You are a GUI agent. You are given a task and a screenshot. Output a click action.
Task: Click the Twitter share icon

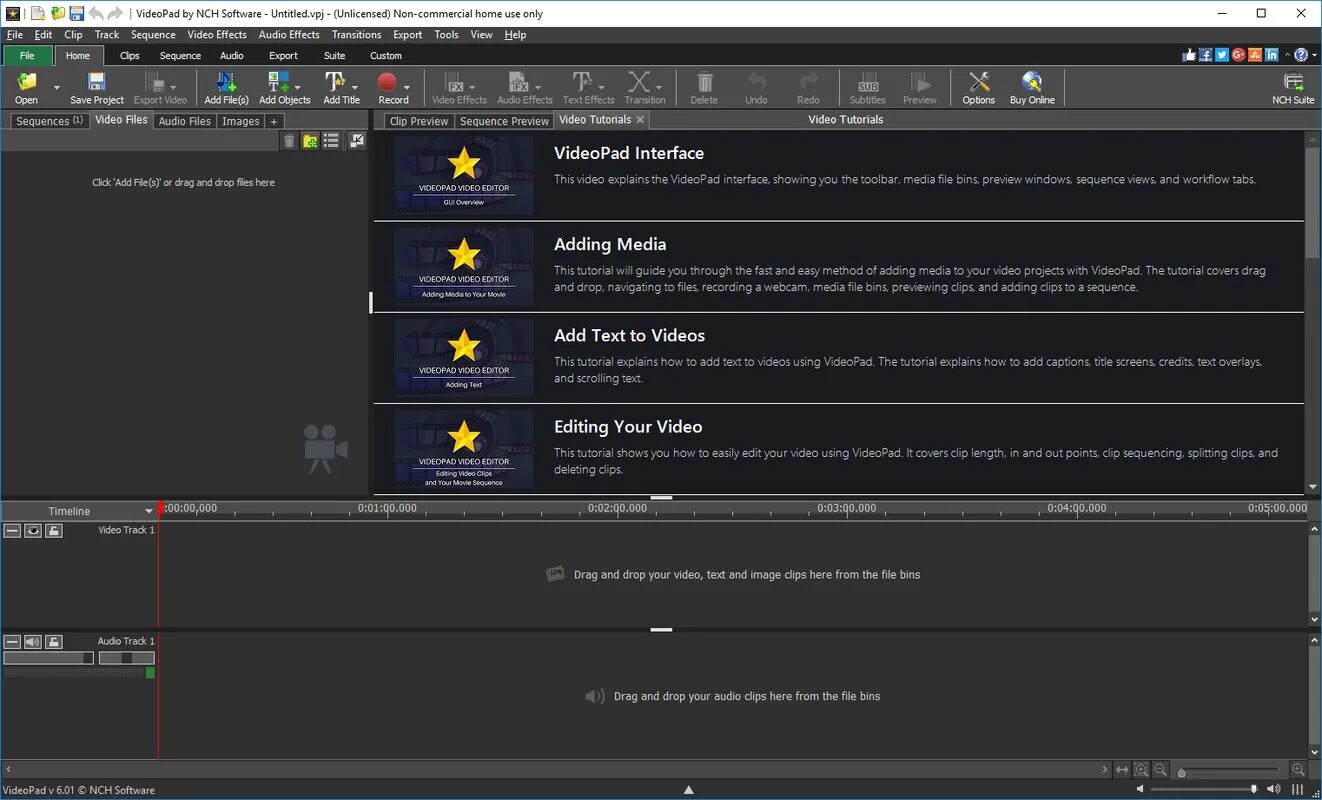click(x=1222, y=55)
